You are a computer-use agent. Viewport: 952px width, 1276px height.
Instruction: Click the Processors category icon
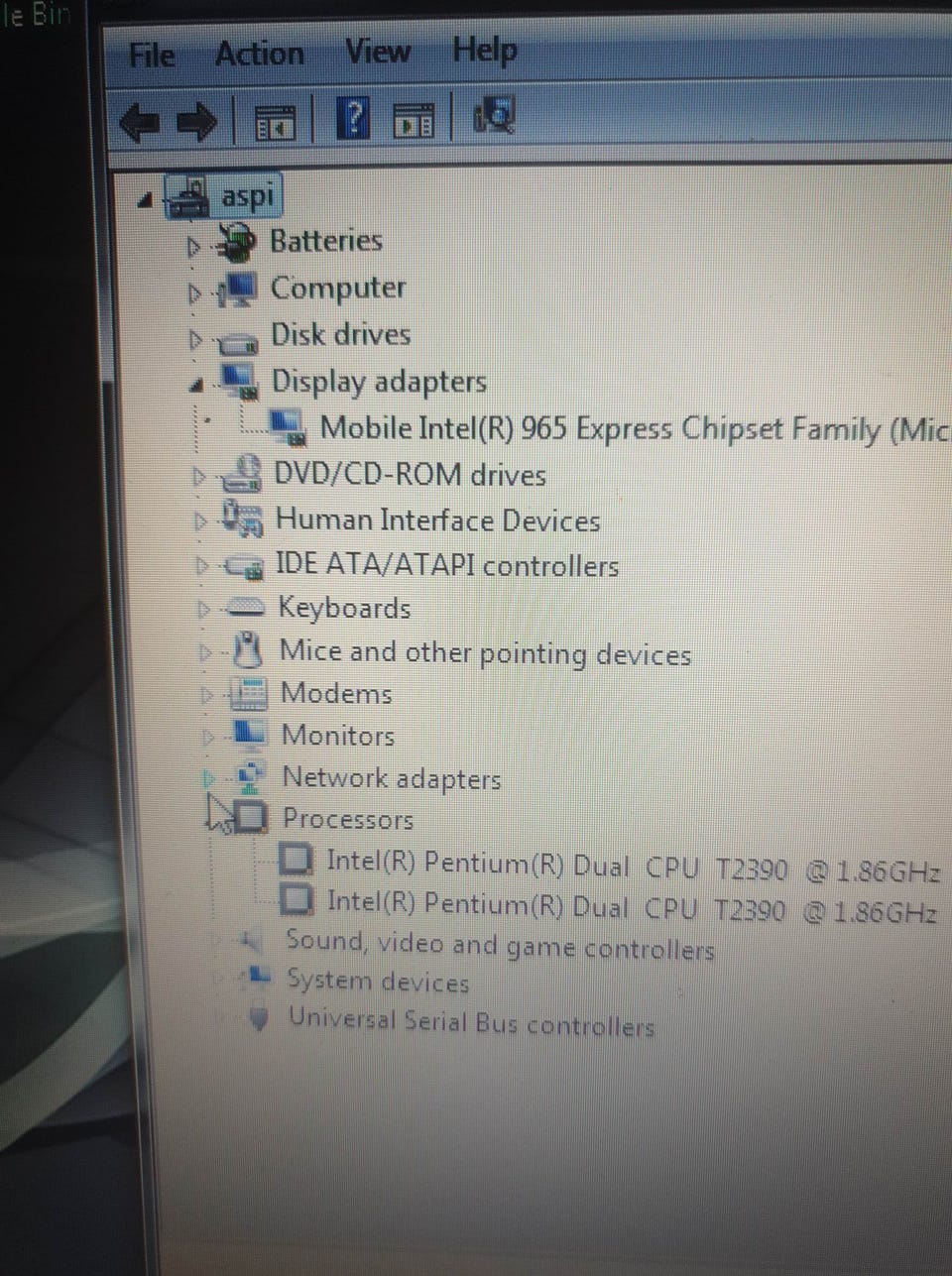[251, 817]
